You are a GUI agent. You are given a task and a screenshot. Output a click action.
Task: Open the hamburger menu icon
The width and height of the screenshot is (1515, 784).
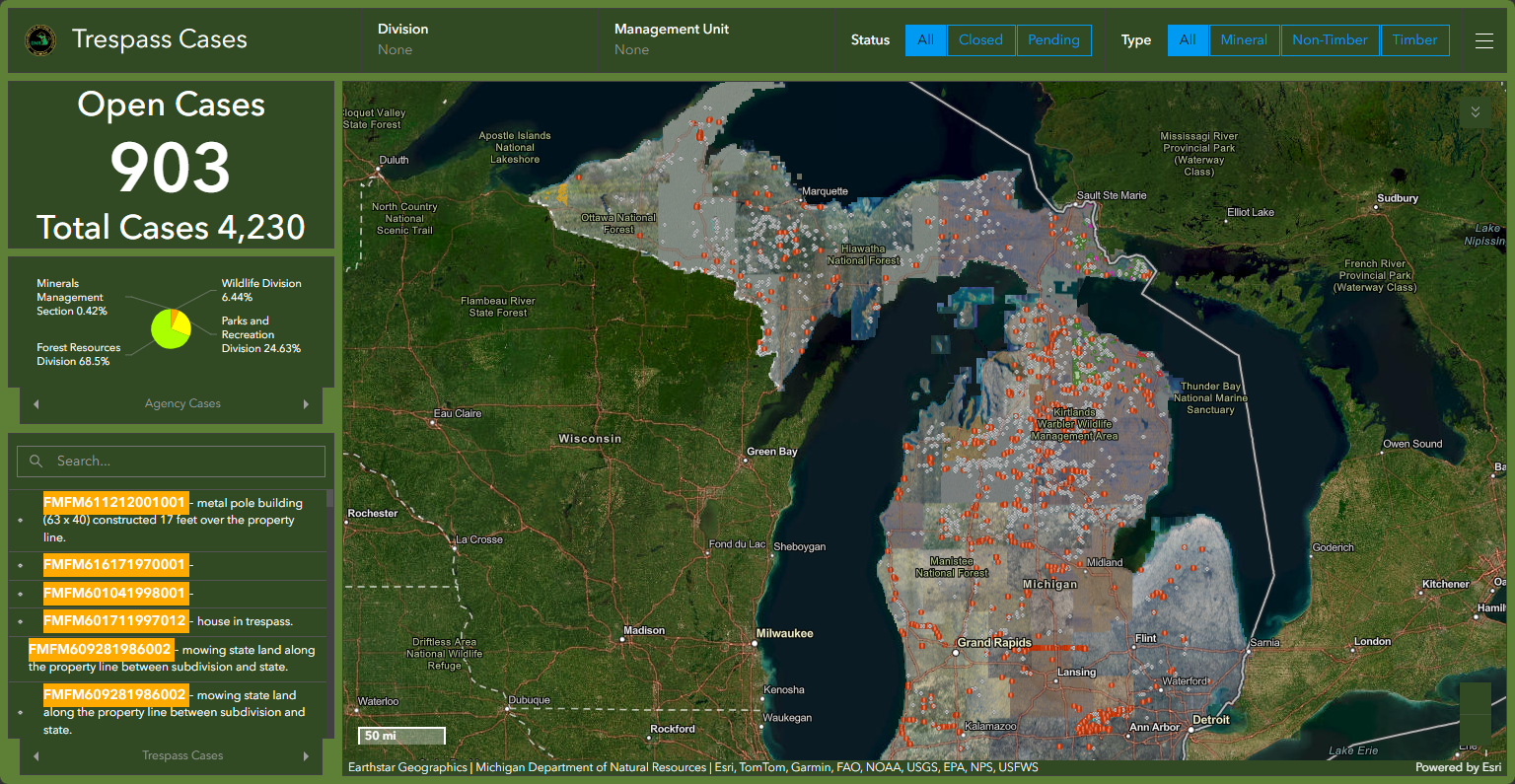pos(1483,40)
